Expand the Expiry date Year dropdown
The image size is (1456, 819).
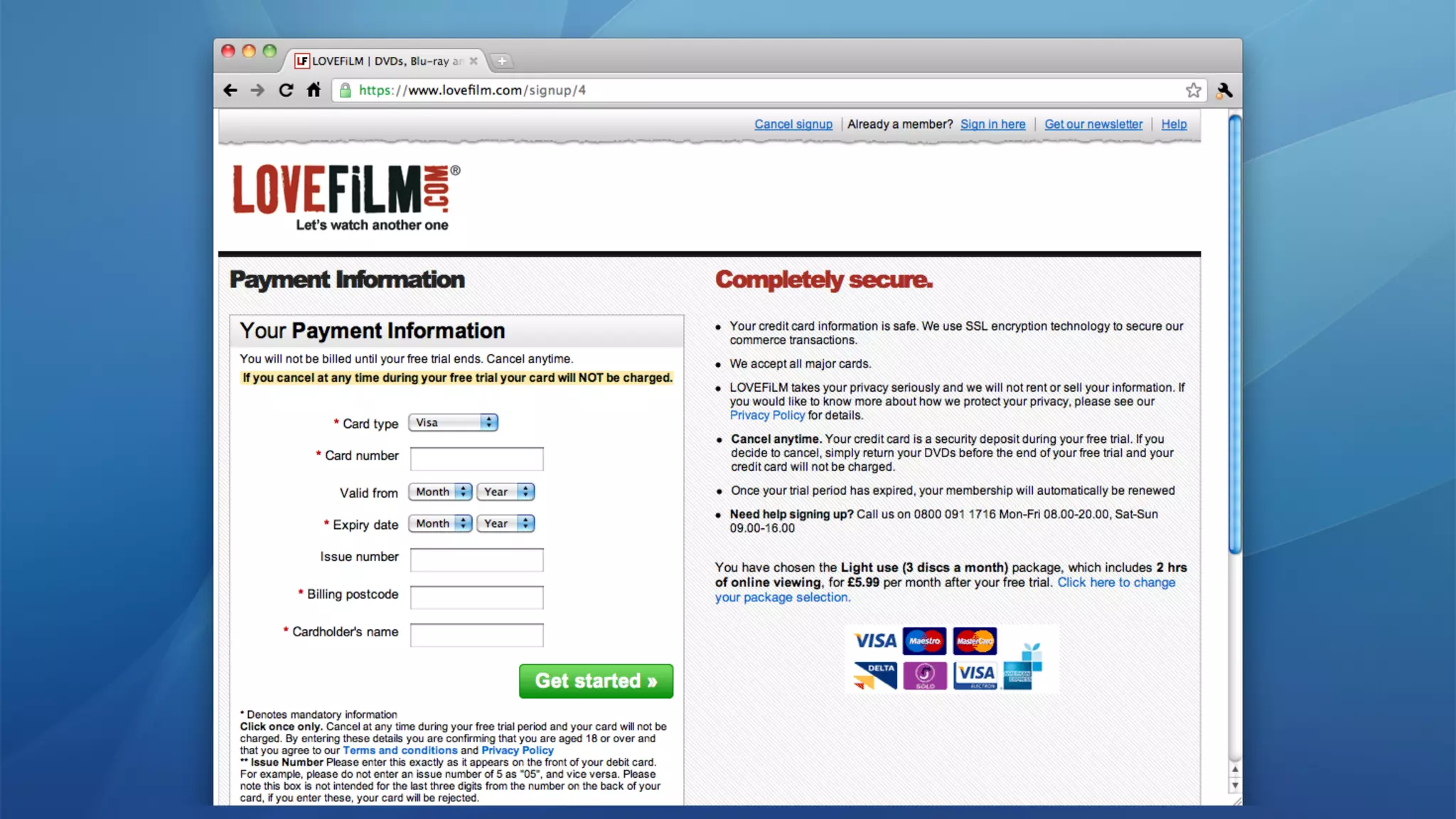(x=505, y=524)
